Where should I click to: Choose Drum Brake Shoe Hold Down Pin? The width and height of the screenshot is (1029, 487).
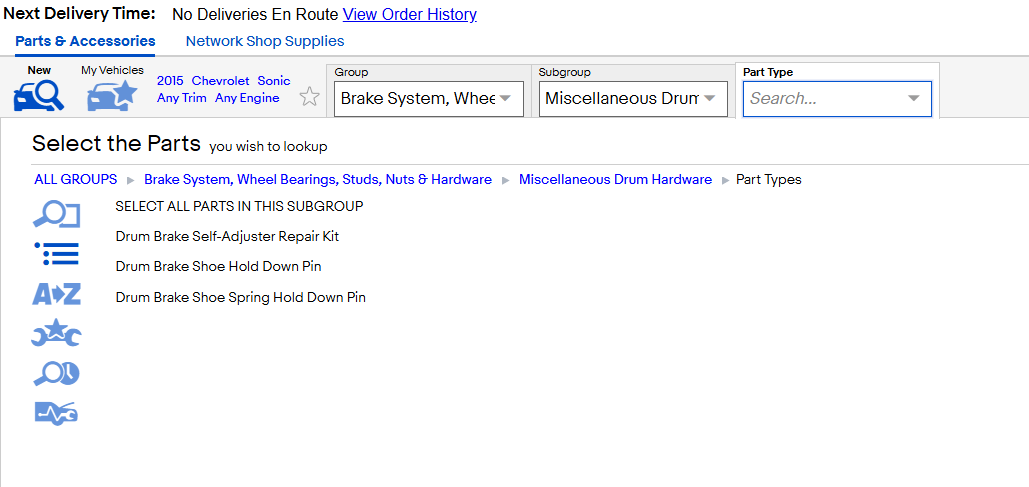pyautogui.click(x=219, y=266)
